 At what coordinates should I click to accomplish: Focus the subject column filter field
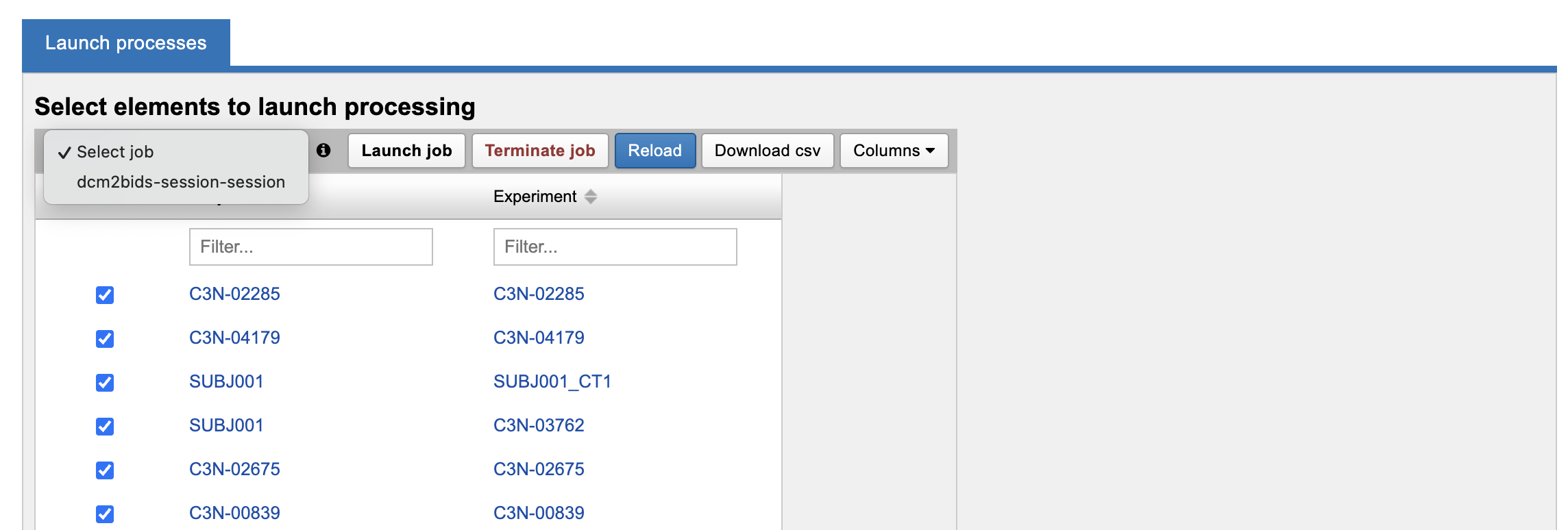[310, 247]
